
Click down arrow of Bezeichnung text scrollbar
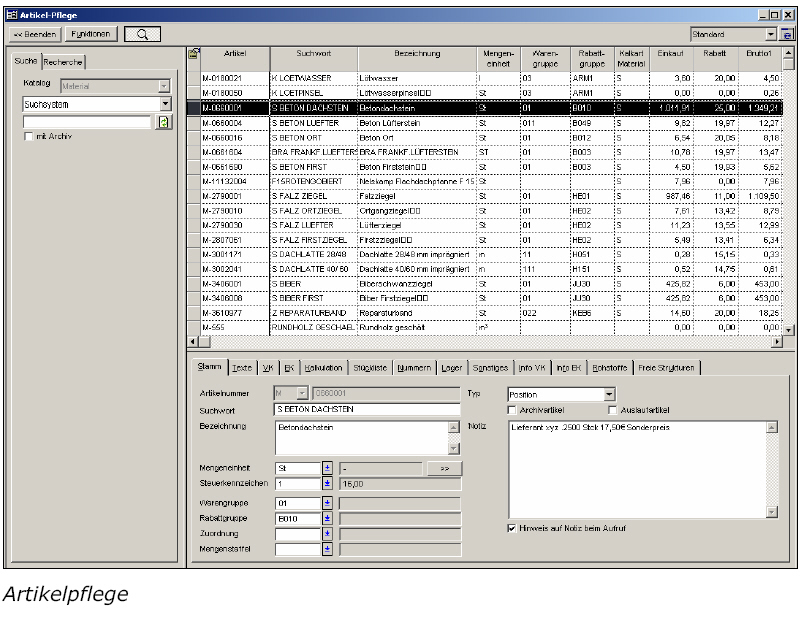point(453,448)
